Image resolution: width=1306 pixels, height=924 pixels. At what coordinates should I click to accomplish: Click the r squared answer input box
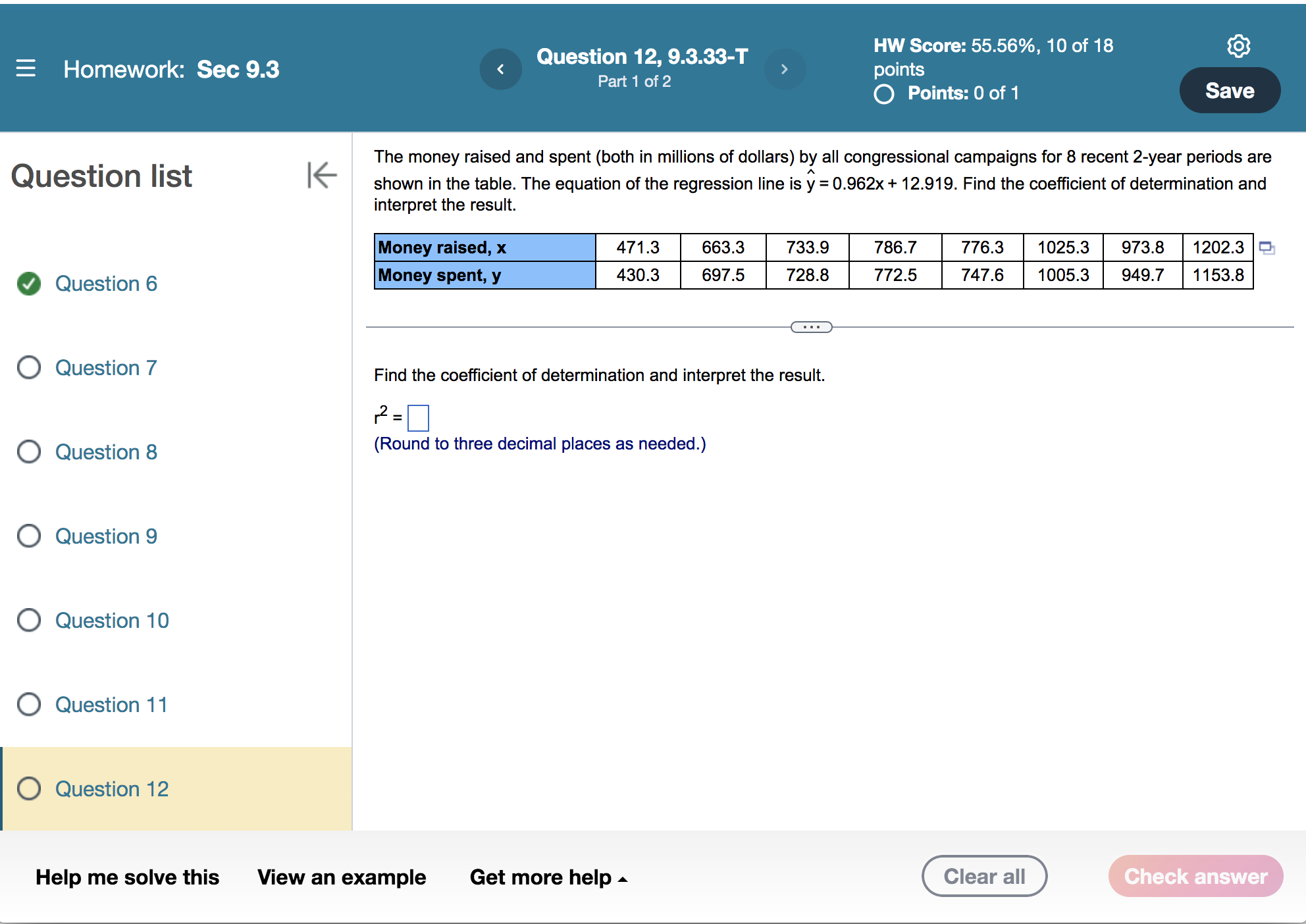(418, 418)
